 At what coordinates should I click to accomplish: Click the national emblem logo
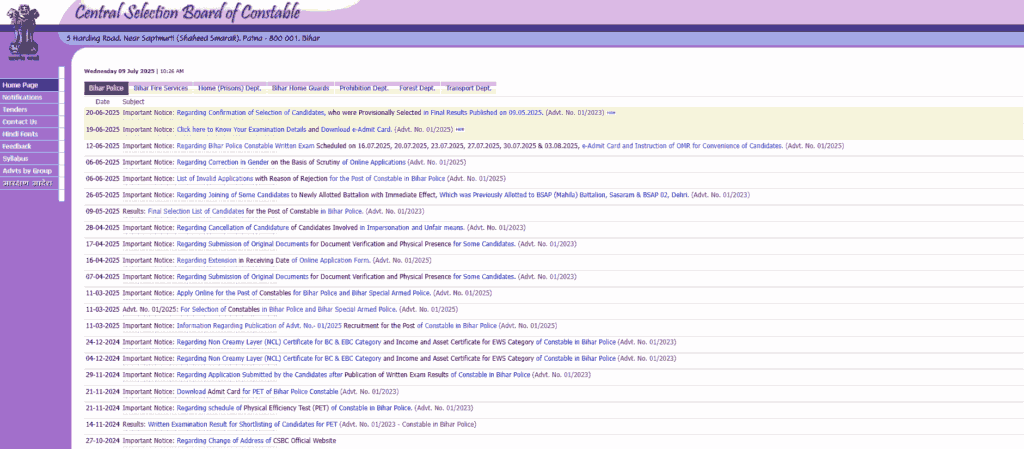tap(22, 30)
